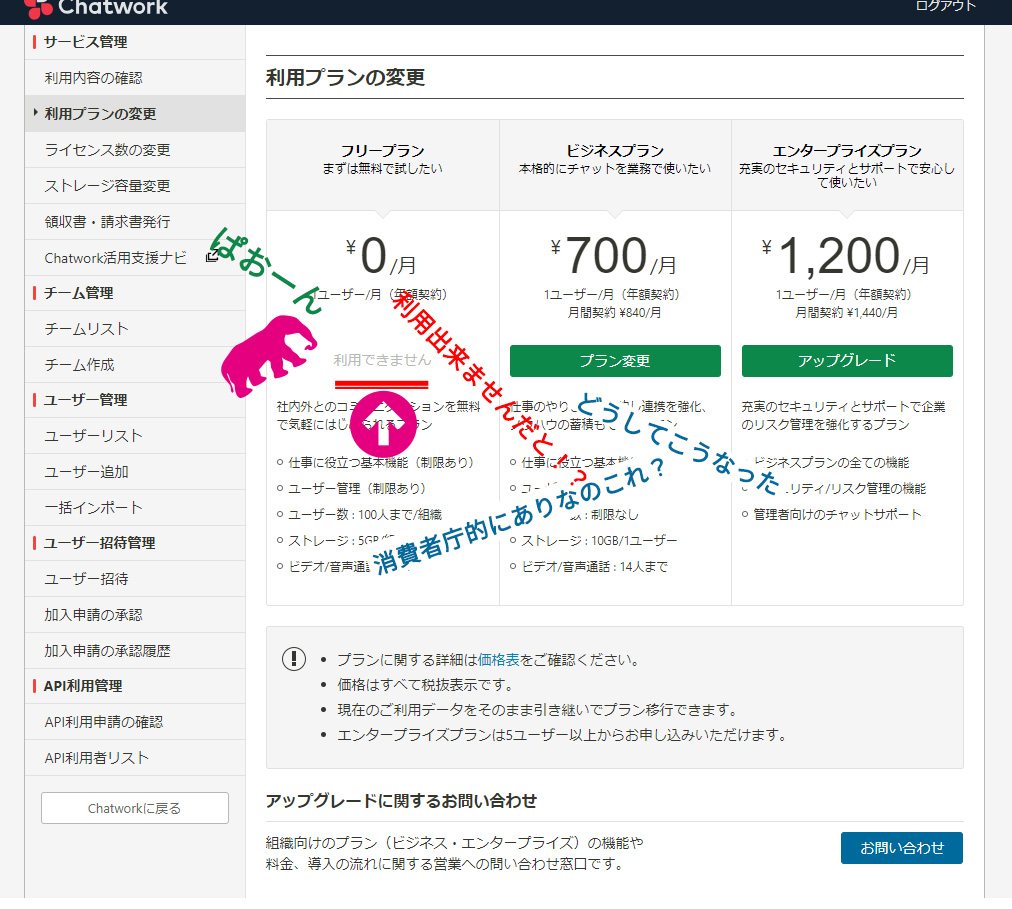This screenshot has height=909, width=1012.
Task: Open 利用内容の確認 in the sidebar
Action: tap(135, 78)
